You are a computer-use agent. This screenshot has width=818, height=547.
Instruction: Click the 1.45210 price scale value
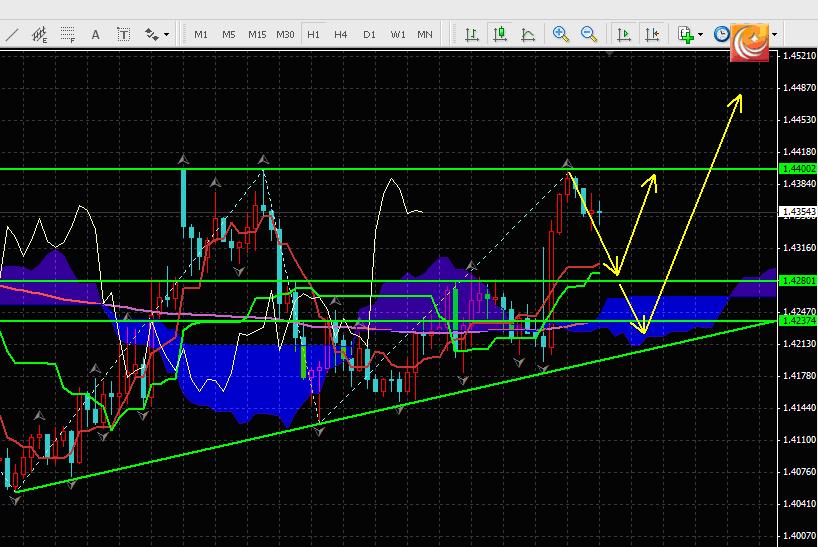pos(799,55)
